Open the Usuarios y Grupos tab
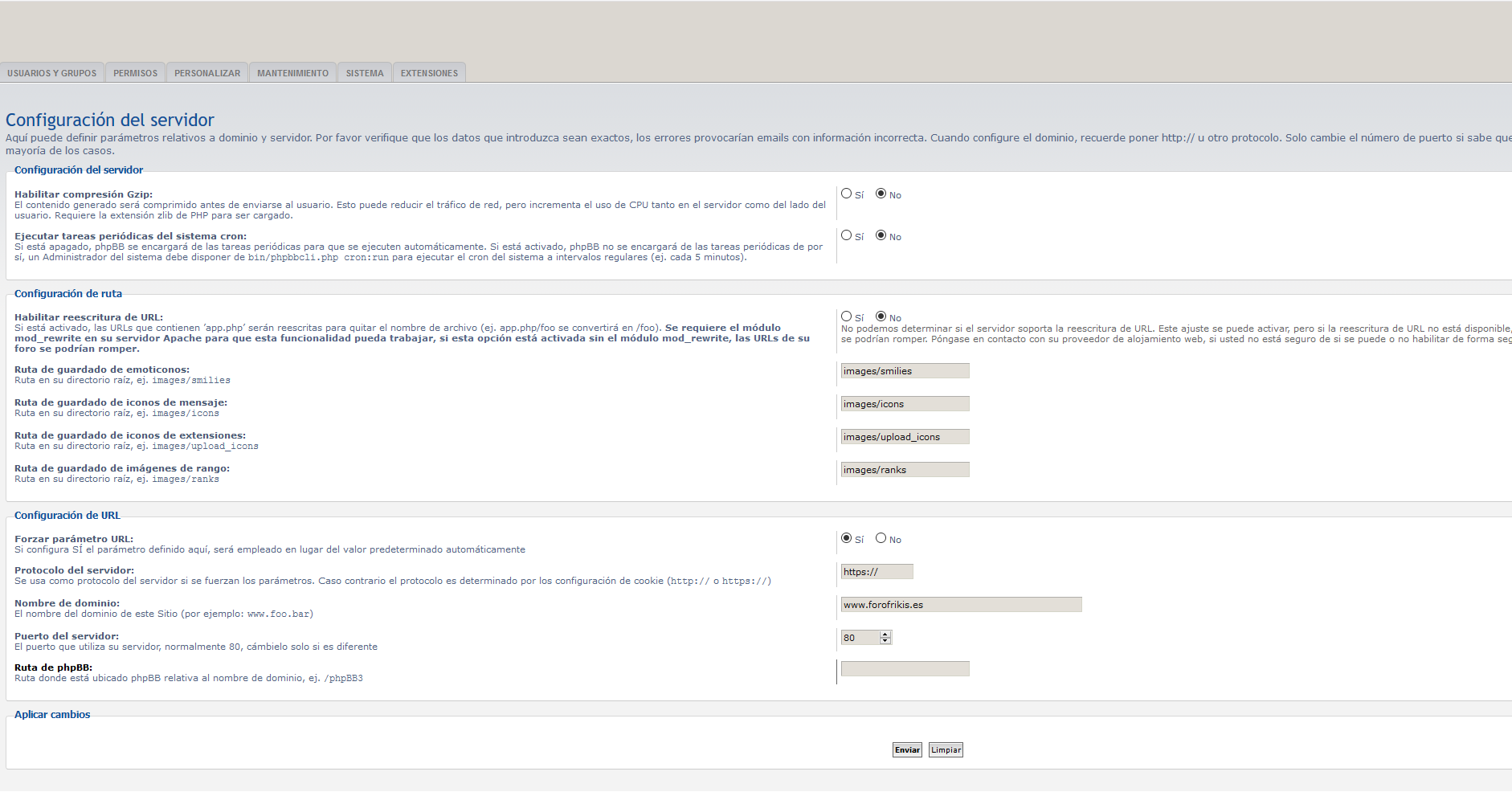 pos(52,73)
